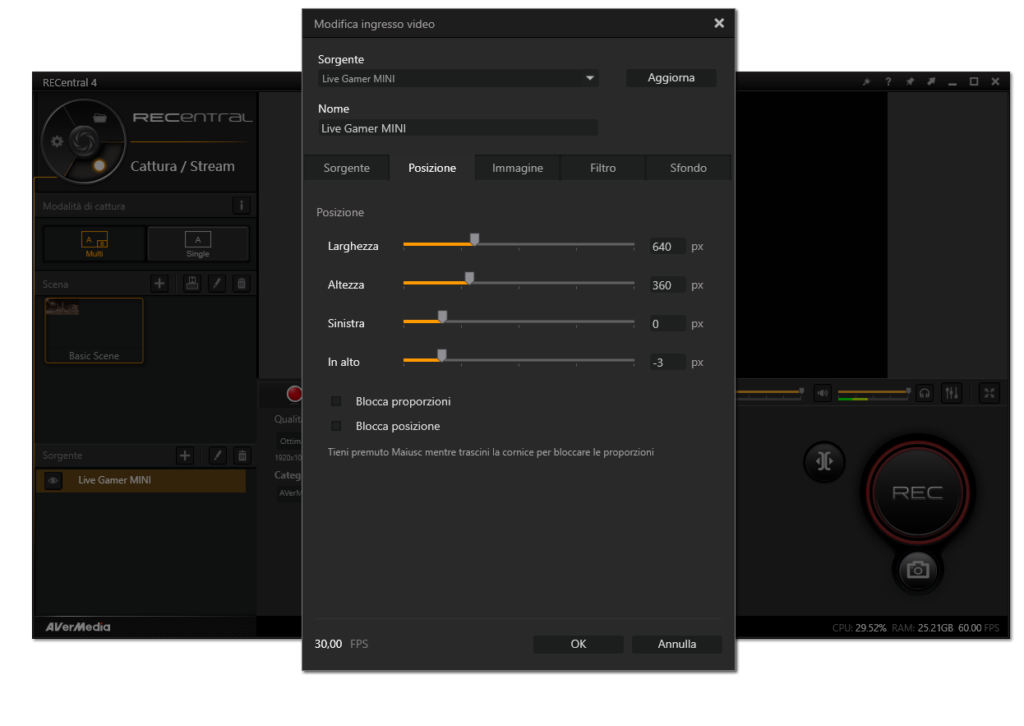Switch to the Sorgente tab
This screenshot has width=1024, height=726.
(346, 168)
